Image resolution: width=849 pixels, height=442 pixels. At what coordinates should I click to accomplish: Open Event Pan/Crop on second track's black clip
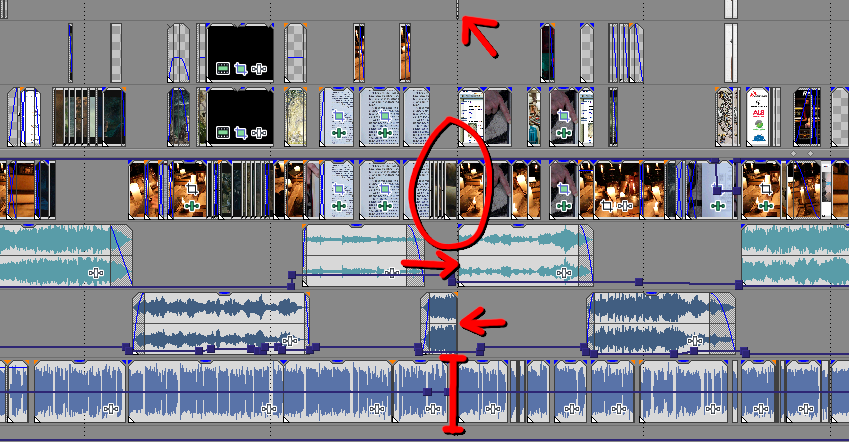point(241,133)
